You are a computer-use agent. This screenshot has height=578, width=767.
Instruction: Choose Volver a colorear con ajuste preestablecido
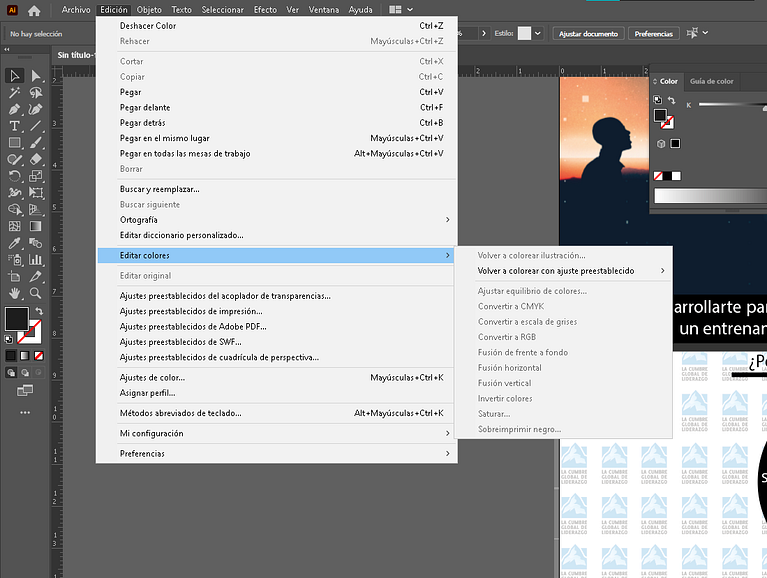click(x=556, y=271)
